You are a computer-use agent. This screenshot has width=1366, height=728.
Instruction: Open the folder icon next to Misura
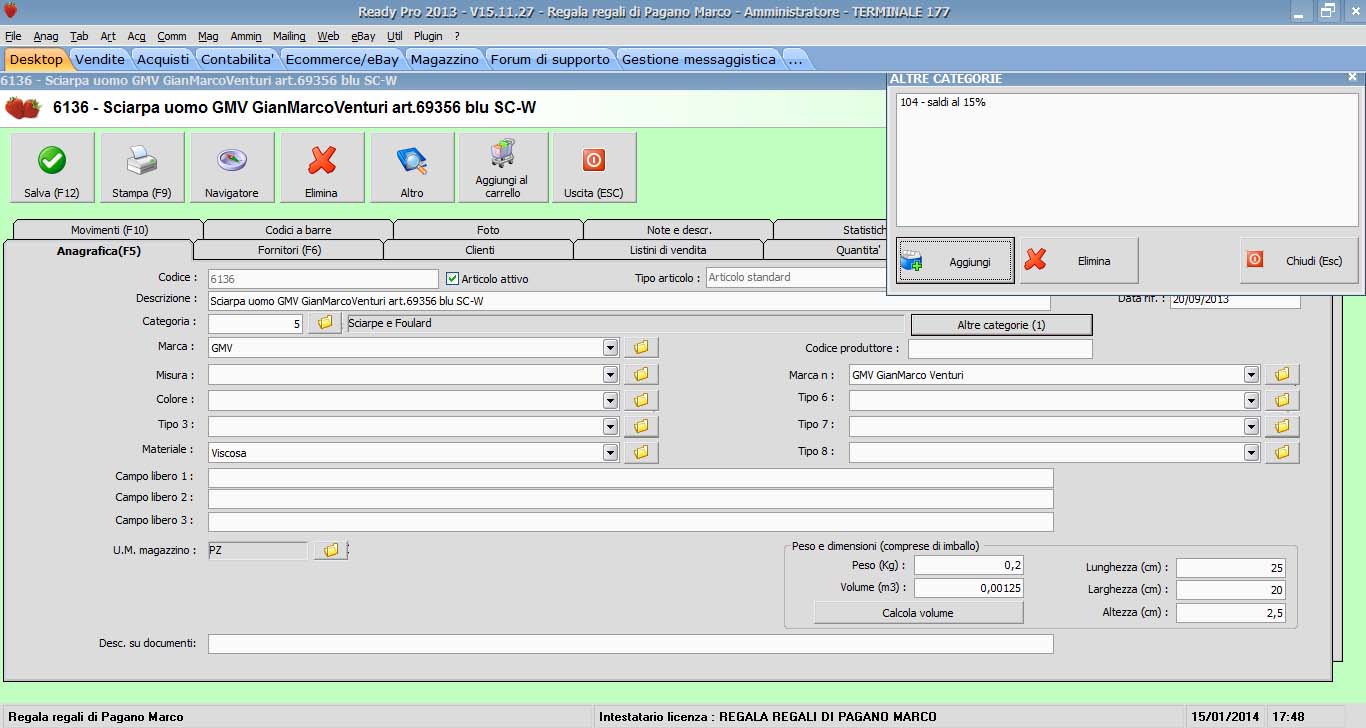[x=642, y=374]
